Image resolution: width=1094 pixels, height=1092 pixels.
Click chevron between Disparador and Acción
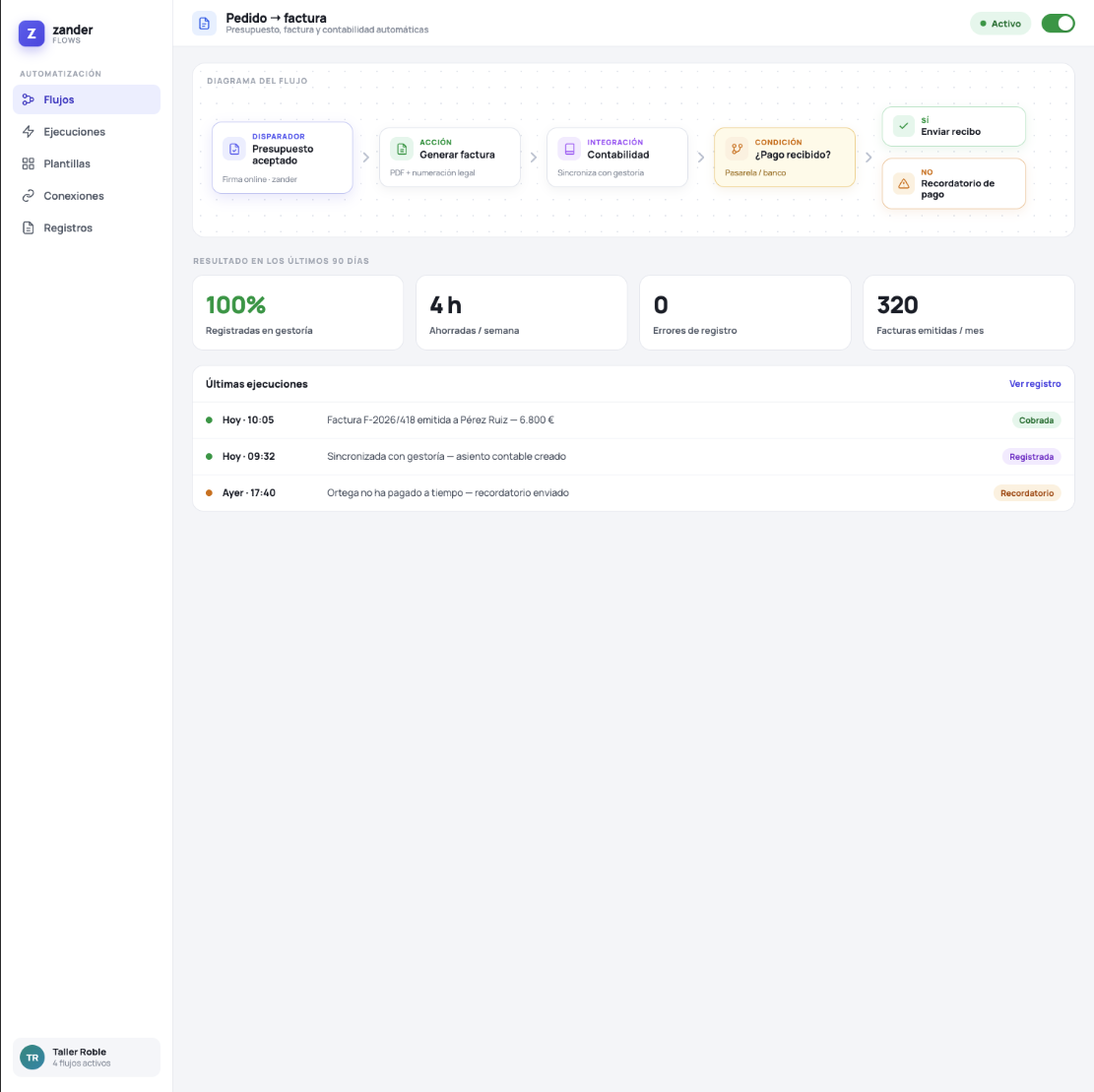coord(366,158)
